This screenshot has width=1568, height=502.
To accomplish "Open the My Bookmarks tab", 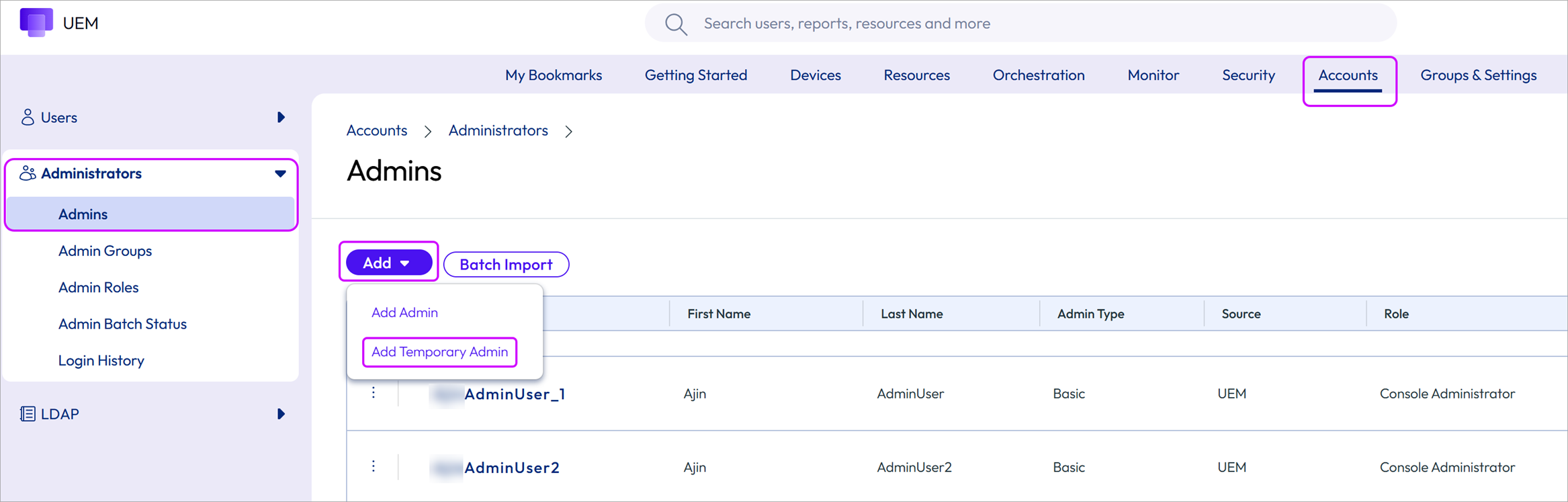I will (x=554, y=75).
